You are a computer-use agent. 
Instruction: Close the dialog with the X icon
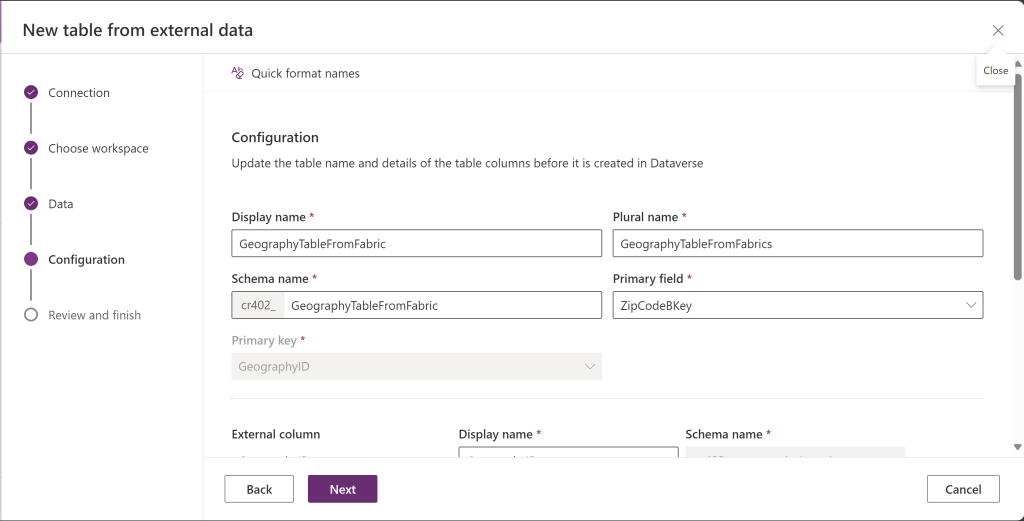997,30
